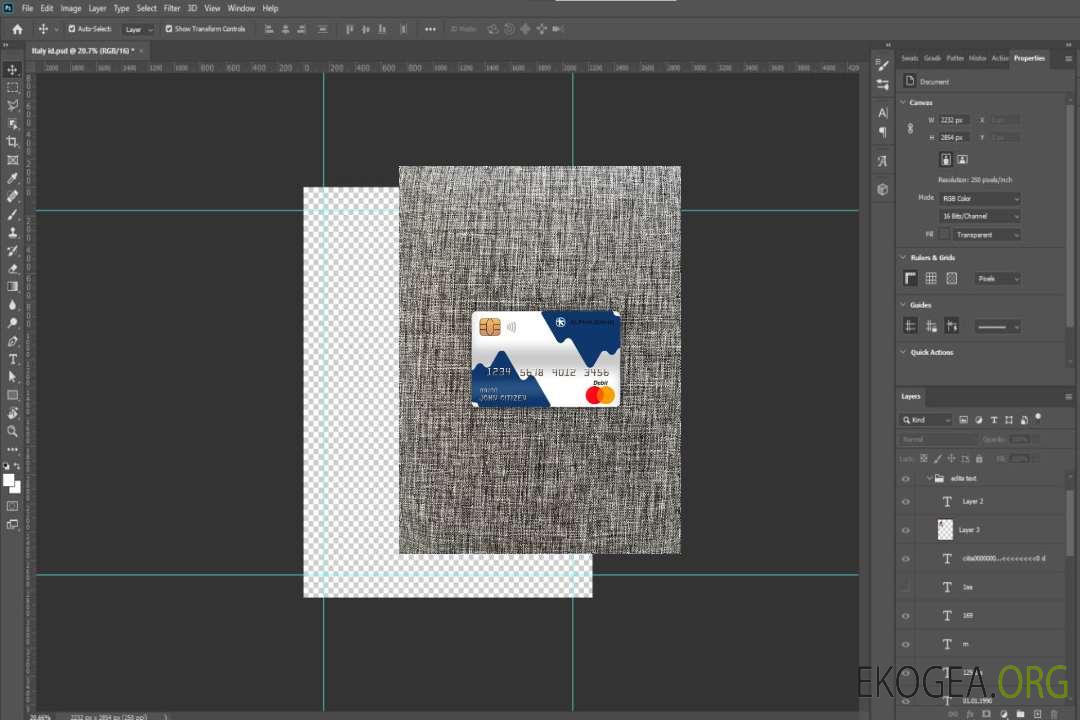
Task: Select the Lasso tool
Action: point(13,105)
